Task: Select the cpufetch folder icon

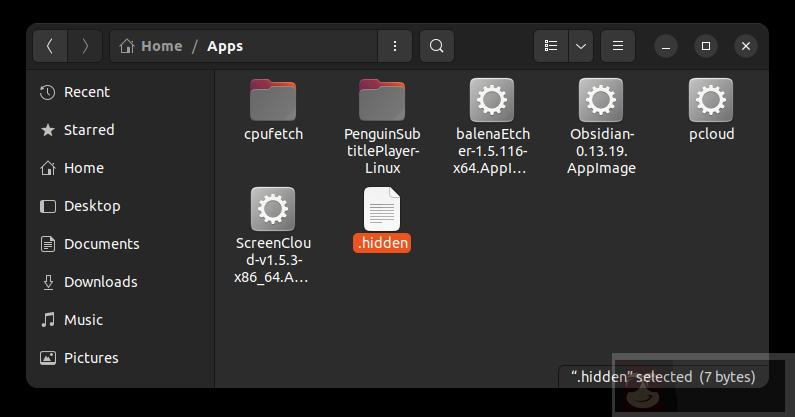Action: [x=273, y=99]
